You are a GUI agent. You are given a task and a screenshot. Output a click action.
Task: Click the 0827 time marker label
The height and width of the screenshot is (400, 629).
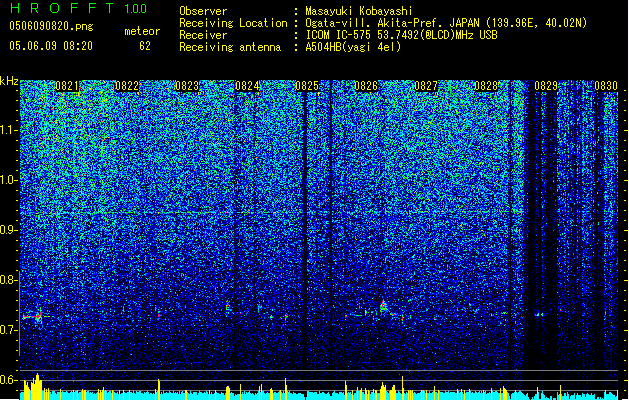426,86
